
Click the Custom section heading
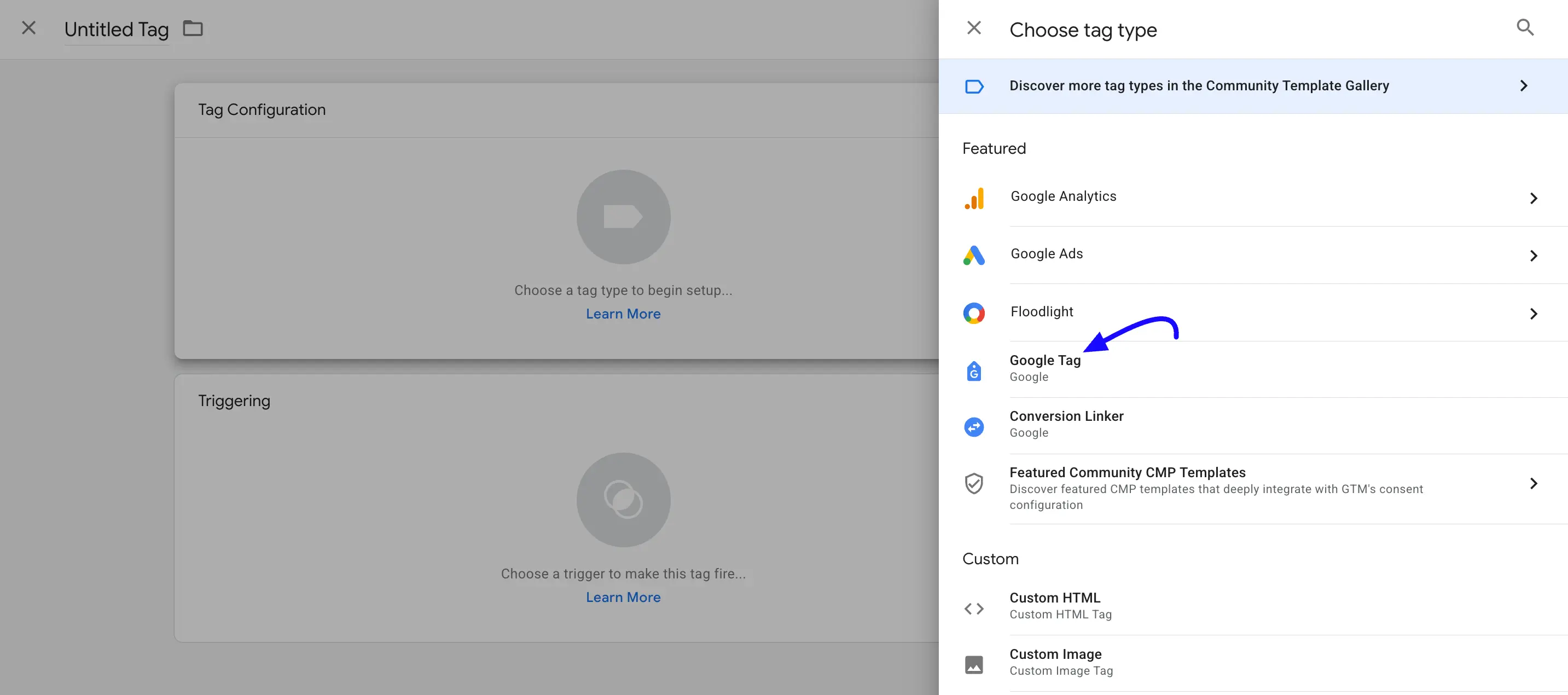(x=990, y=559)
